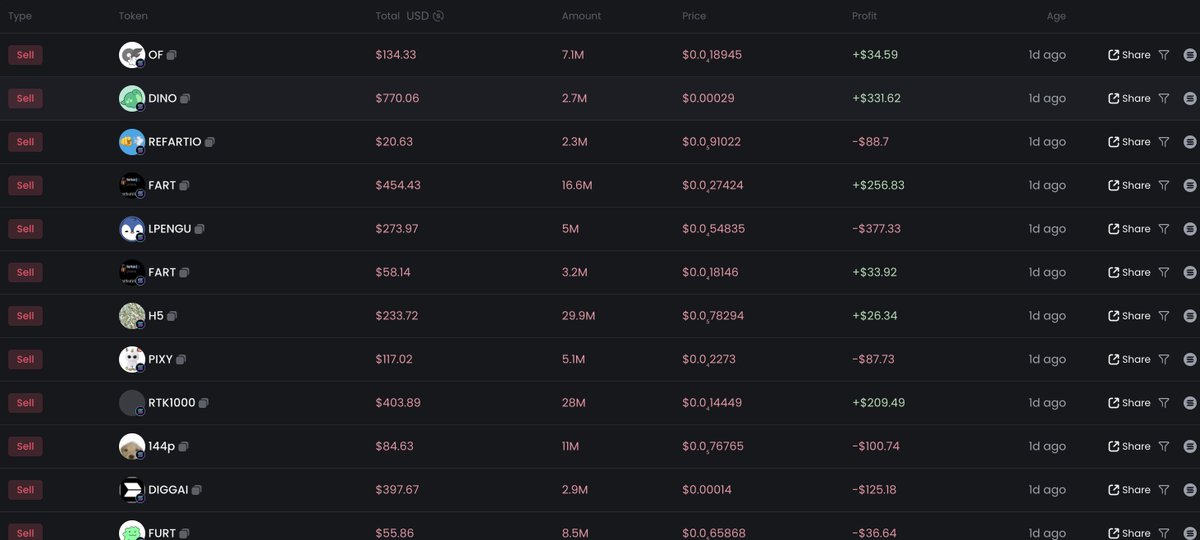Click the Sell badge in the H5 row
The width and height of the screenshot is (1200, 540).
(x=25, y=316)
